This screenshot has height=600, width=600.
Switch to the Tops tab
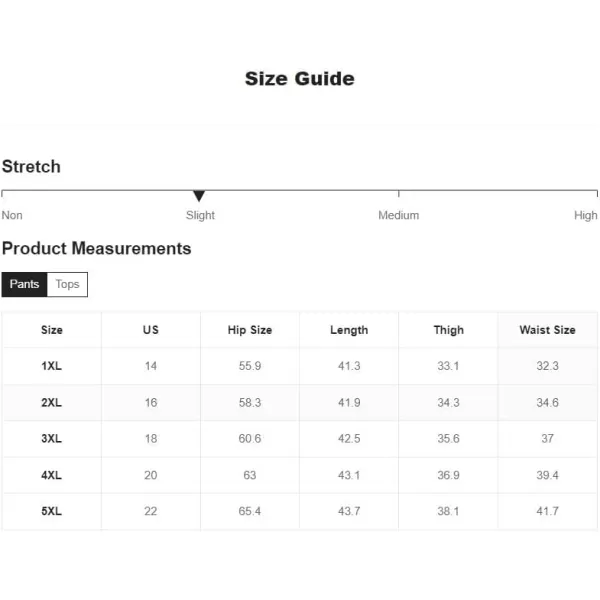pyautogui.click(x=67, y=284)
